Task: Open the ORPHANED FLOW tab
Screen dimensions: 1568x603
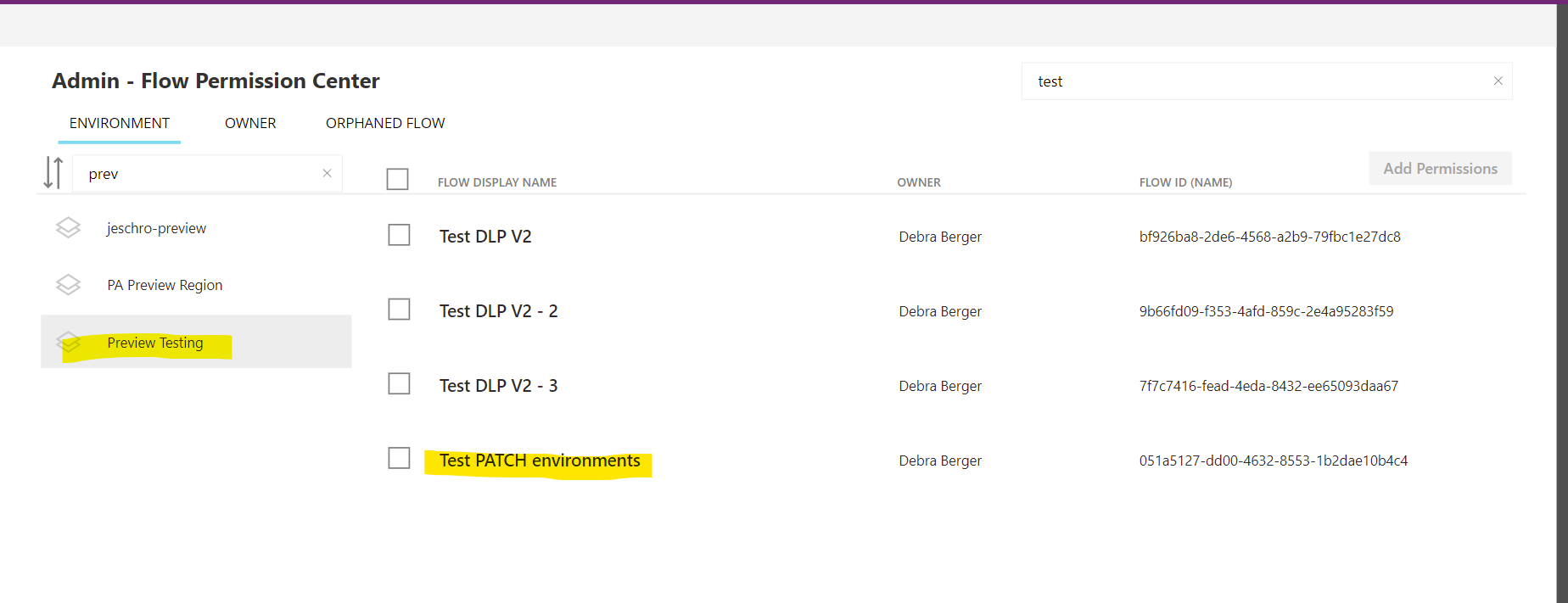Action: (x=385, y=123)
